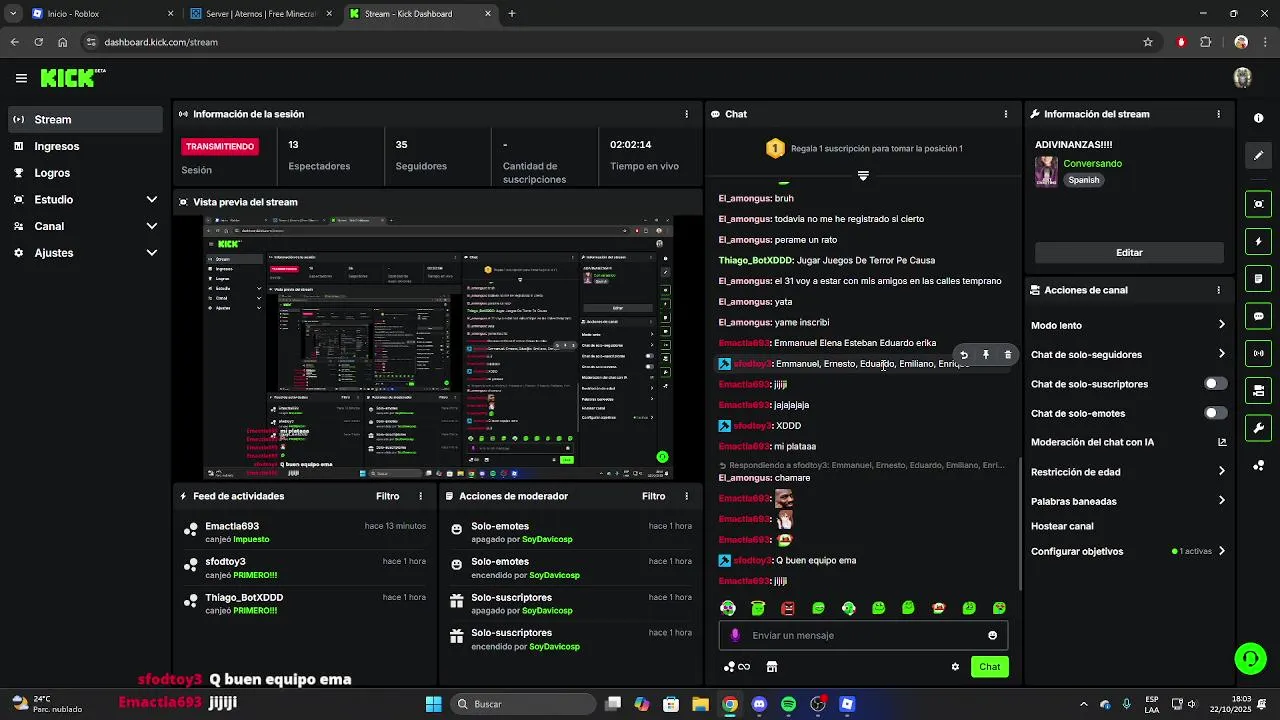Toggle the lightning activity widget icon in the right sidebar
This screenshot has width=1280, height=720.
tap(1258, 241)
